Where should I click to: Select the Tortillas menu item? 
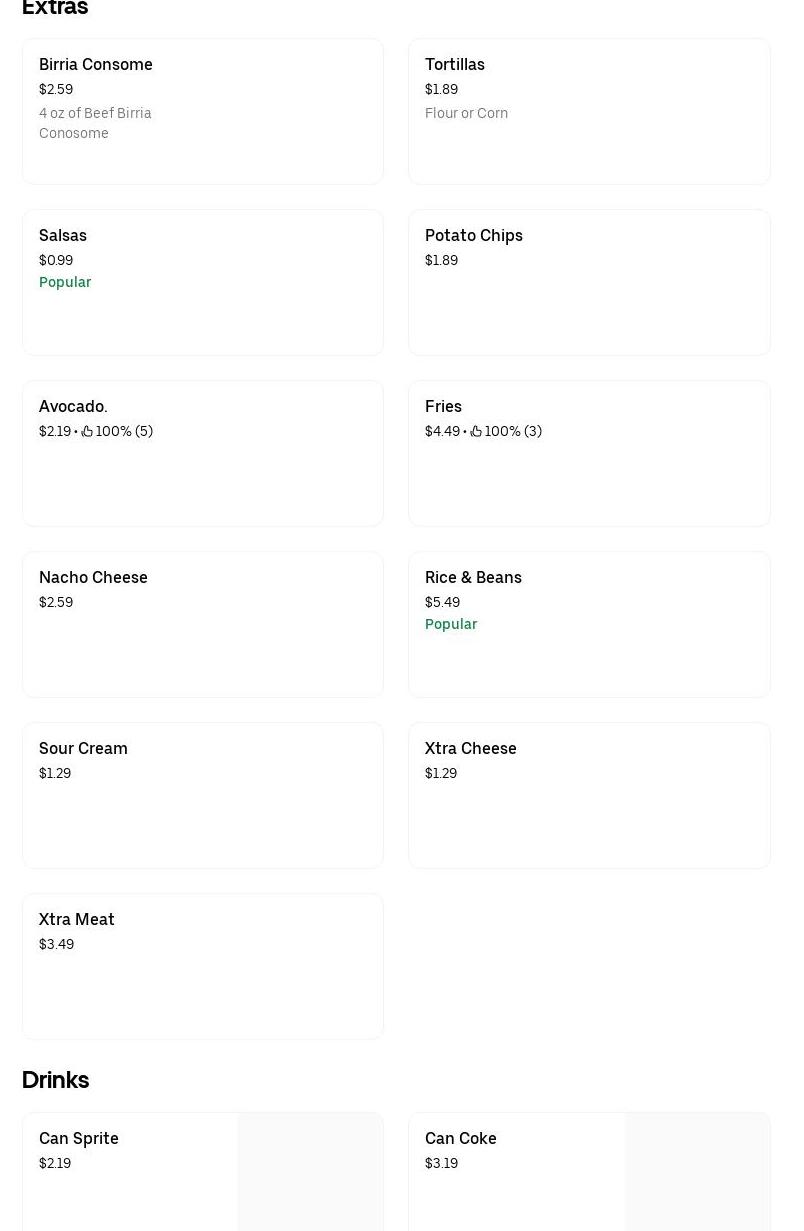[x=588, y=111]
